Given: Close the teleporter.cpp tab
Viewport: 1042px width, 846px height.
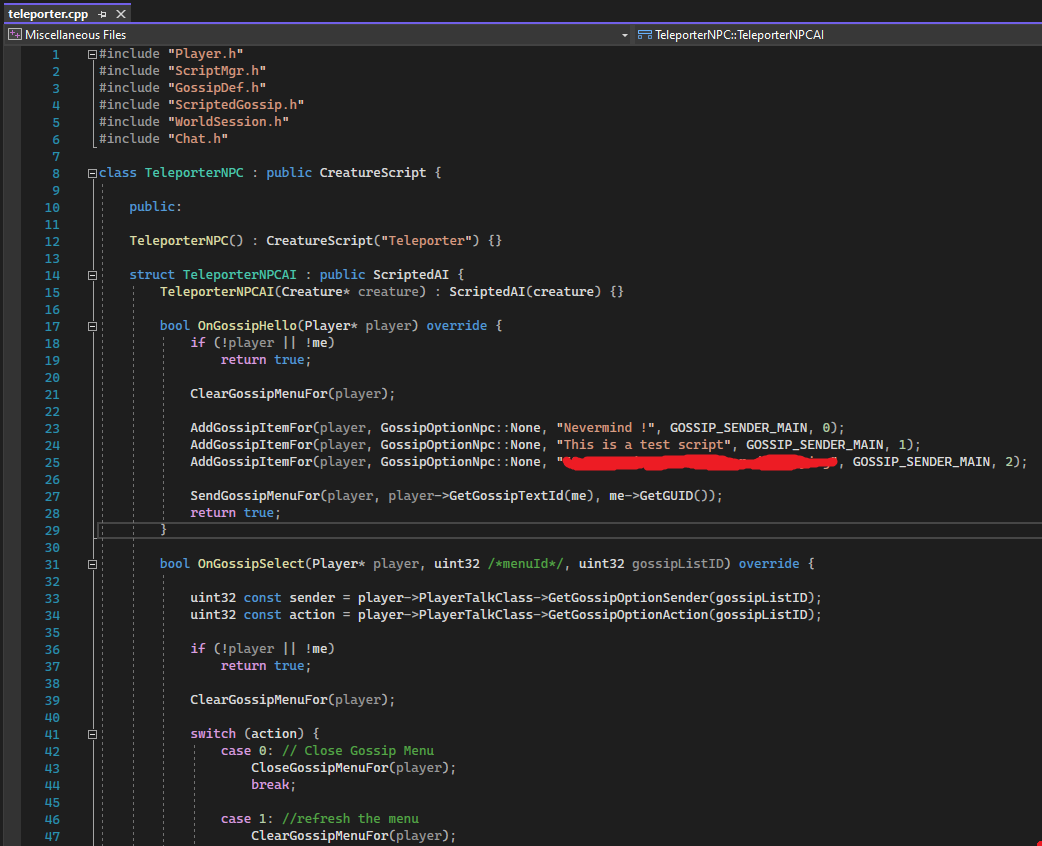Looking at the screenshot, I should point(121,14).
